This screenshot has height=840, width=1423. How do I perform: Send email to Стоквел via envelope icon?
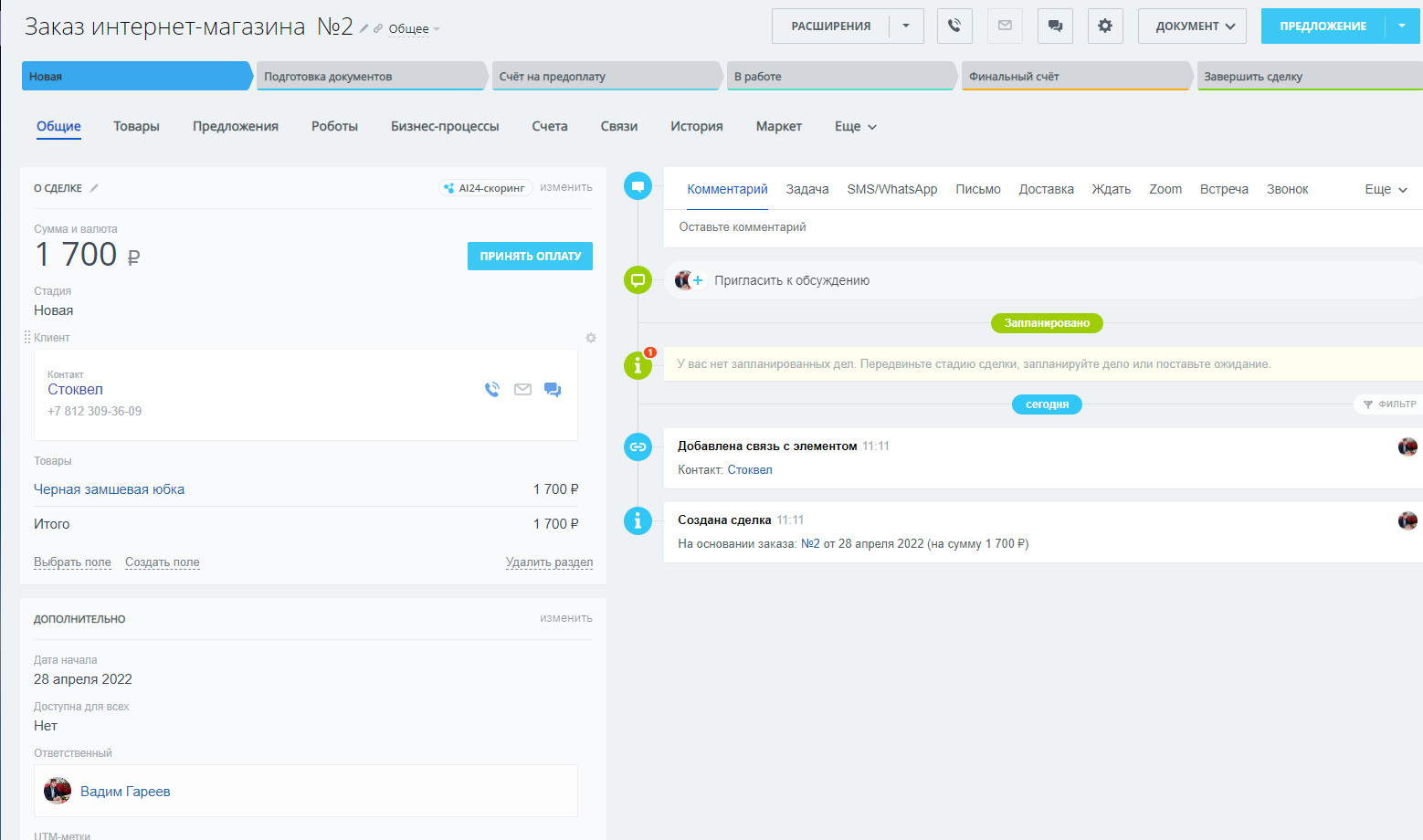click(522, 390)
